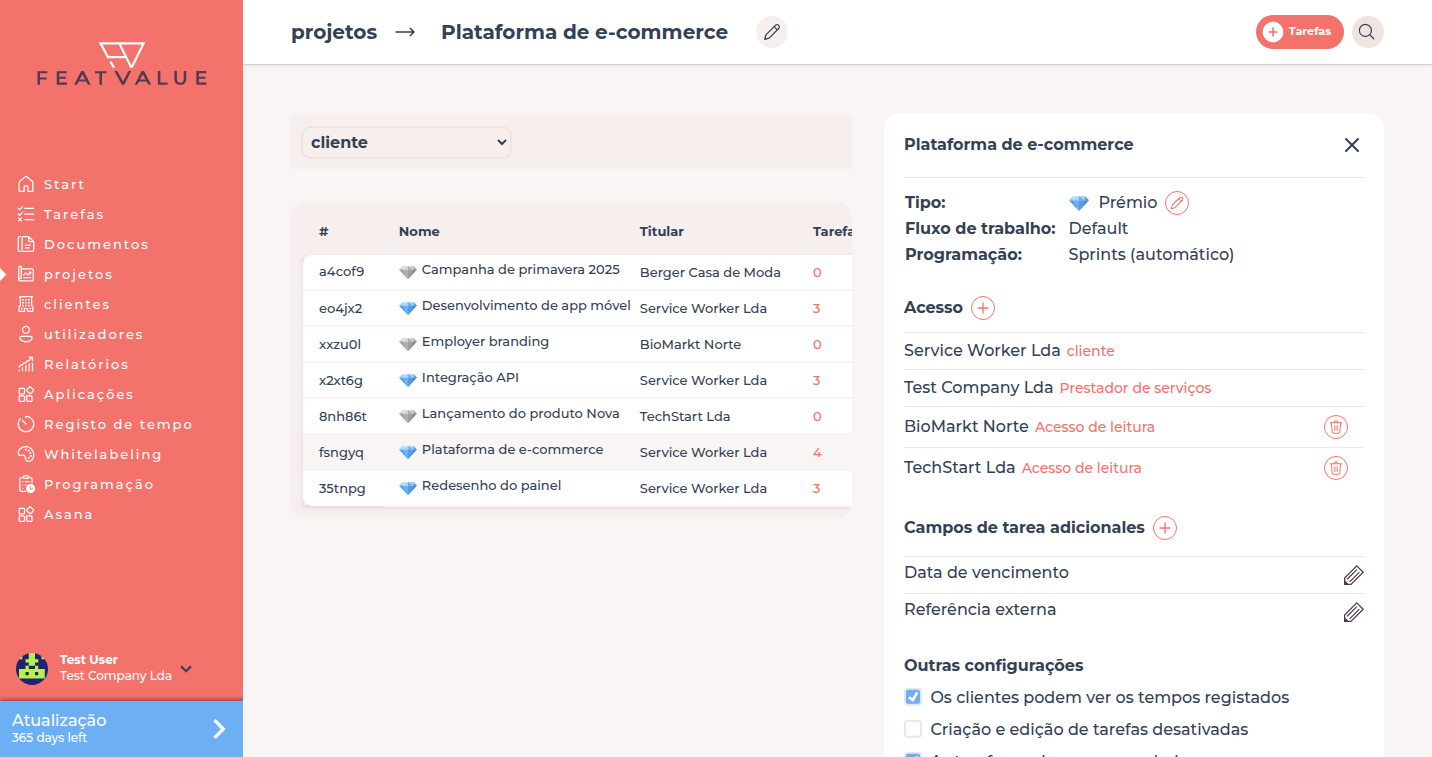Click the Atualização banner arrow
The height and width of the screenshot is (757, 1432).
tap(219, 729)
